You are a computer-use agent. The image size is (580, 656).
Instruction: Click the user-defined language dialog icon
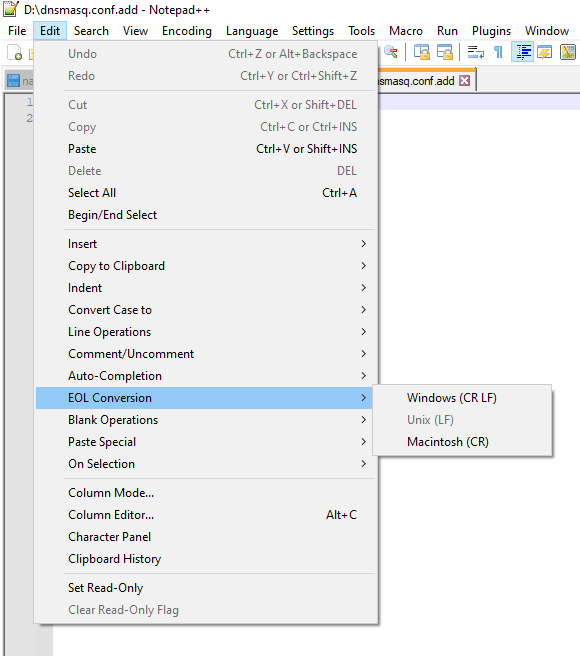545,52
